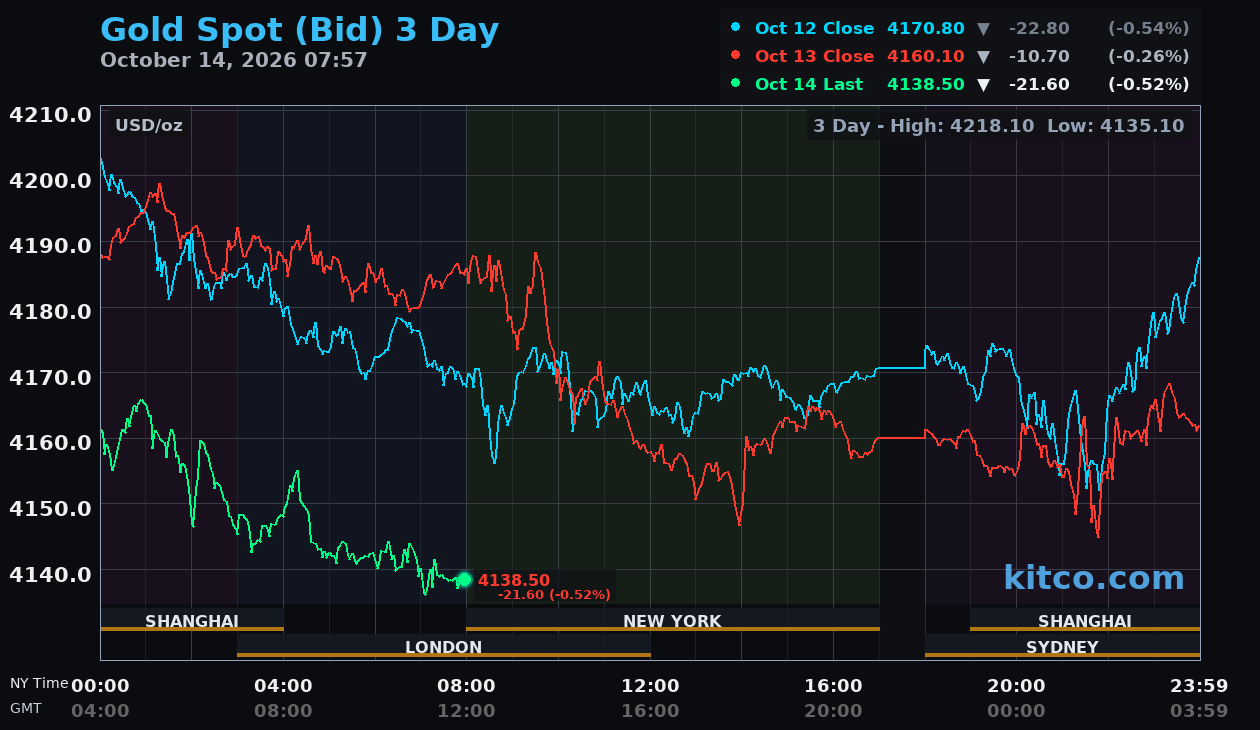Click the (-0.54%) change value
This screenshot has height=730, width=1260.
[x=1148, y=28]
